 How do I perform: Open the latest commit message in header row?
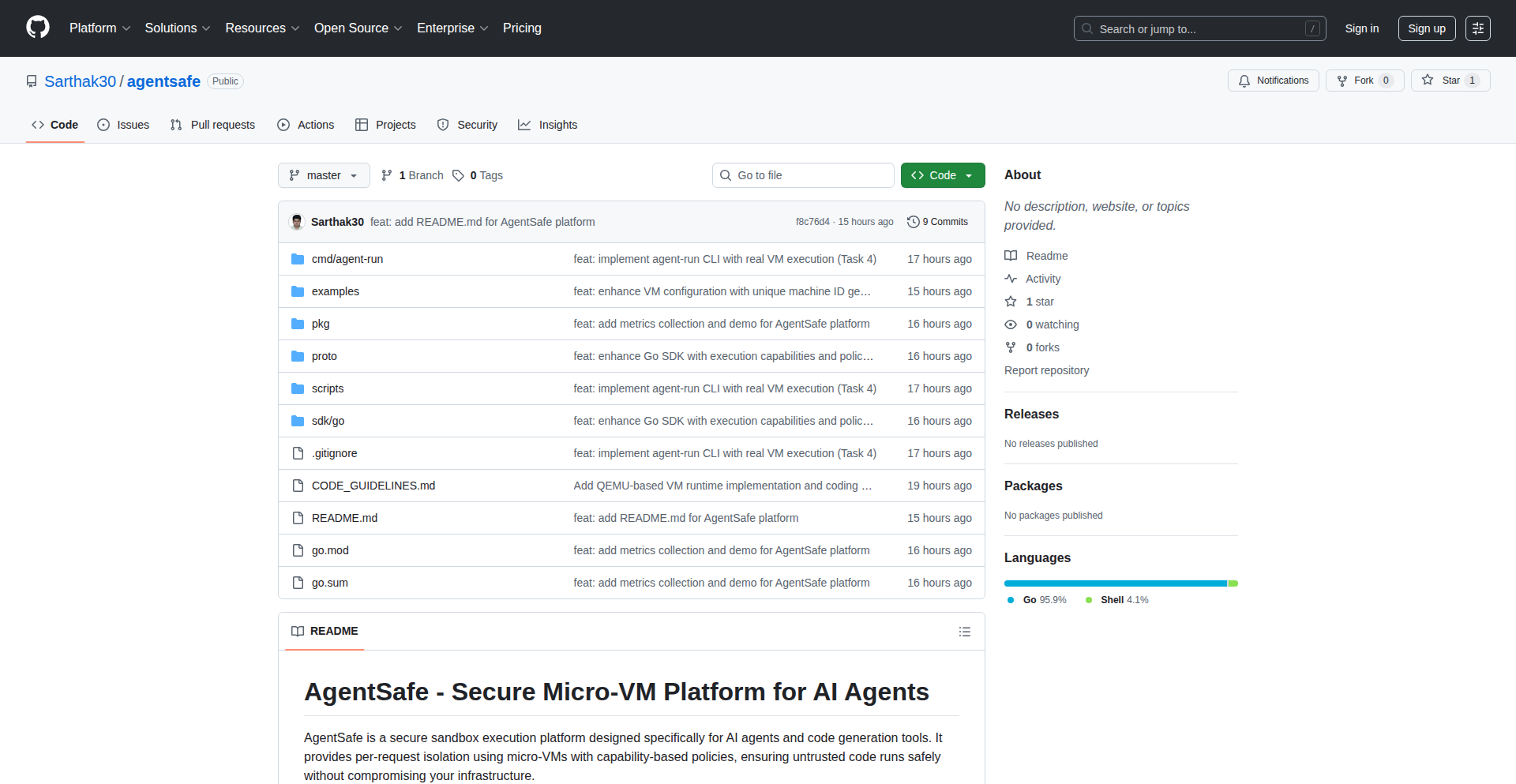[482, 222]
